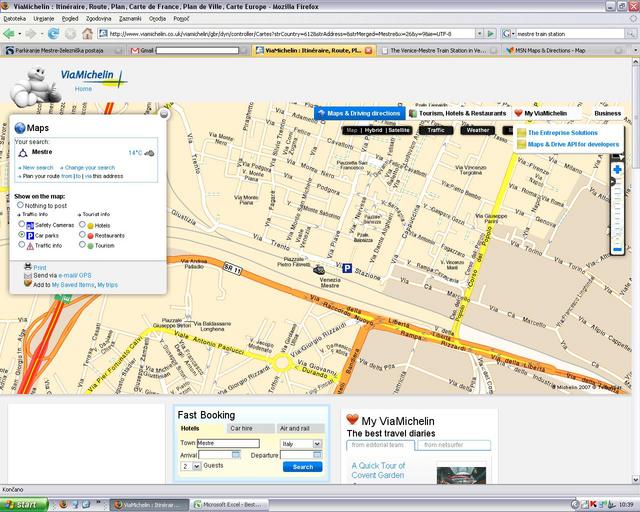Click the envelope icon next to Send via
Viewport: 640px width, 512px height.
28,276
